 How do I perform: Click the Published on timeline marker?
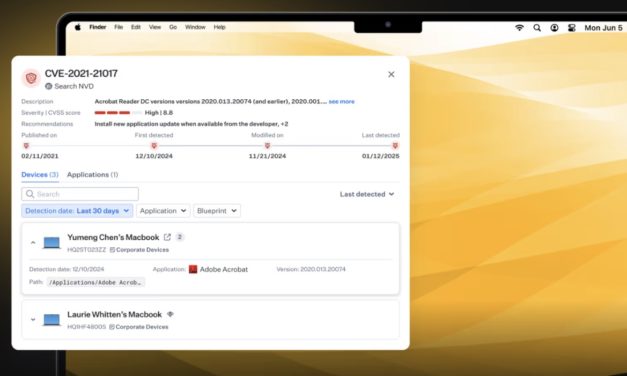tap(26, 146)
